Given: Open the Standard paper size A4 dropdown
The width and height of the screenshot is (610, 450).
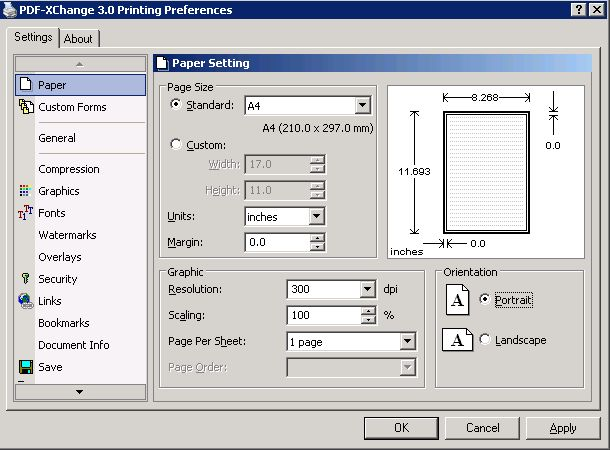Looking at the screenshot, I should pyautogui.click(x=362, y=105).
